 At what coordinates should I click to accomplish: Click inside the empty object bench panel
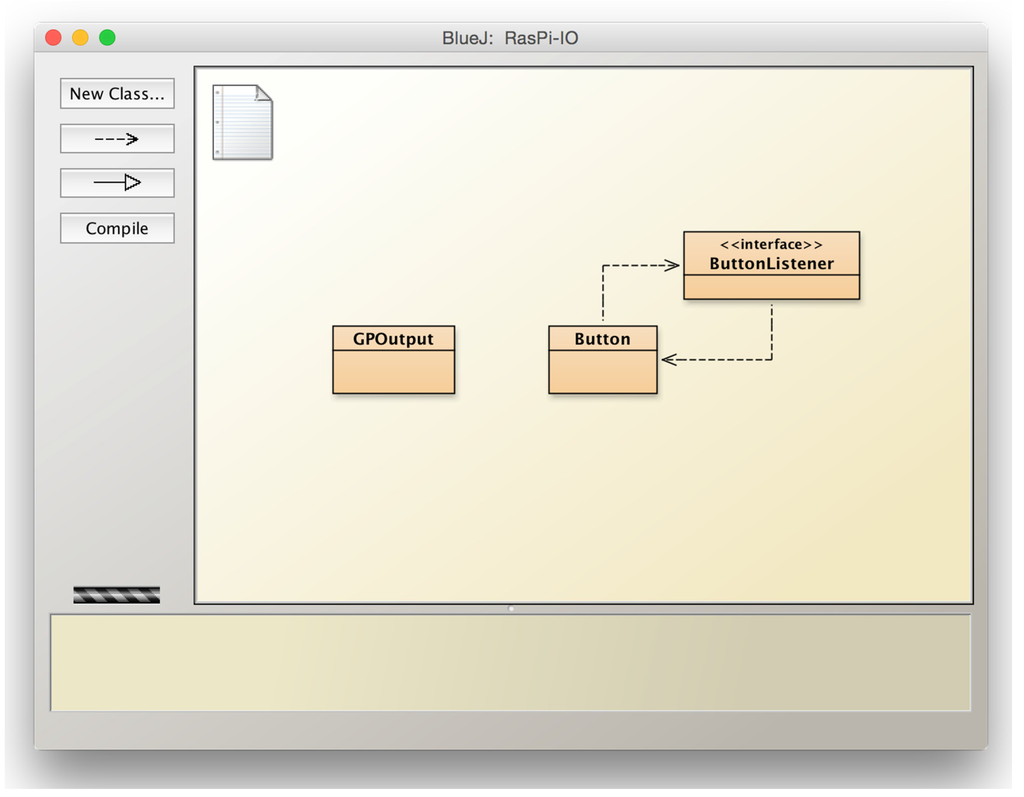[x=510, y=662]
